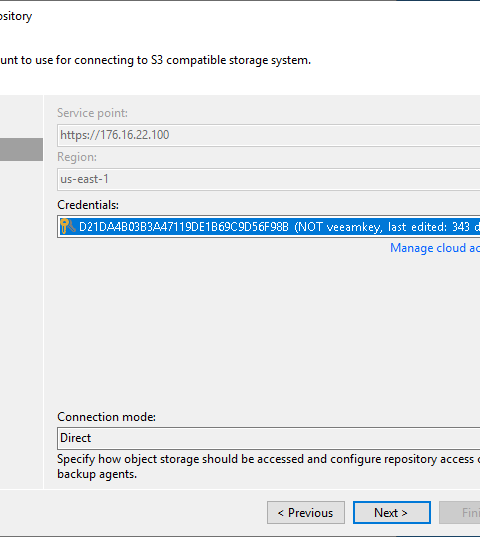
Task: Click the greyed-out Finish button
Action: 460,513
